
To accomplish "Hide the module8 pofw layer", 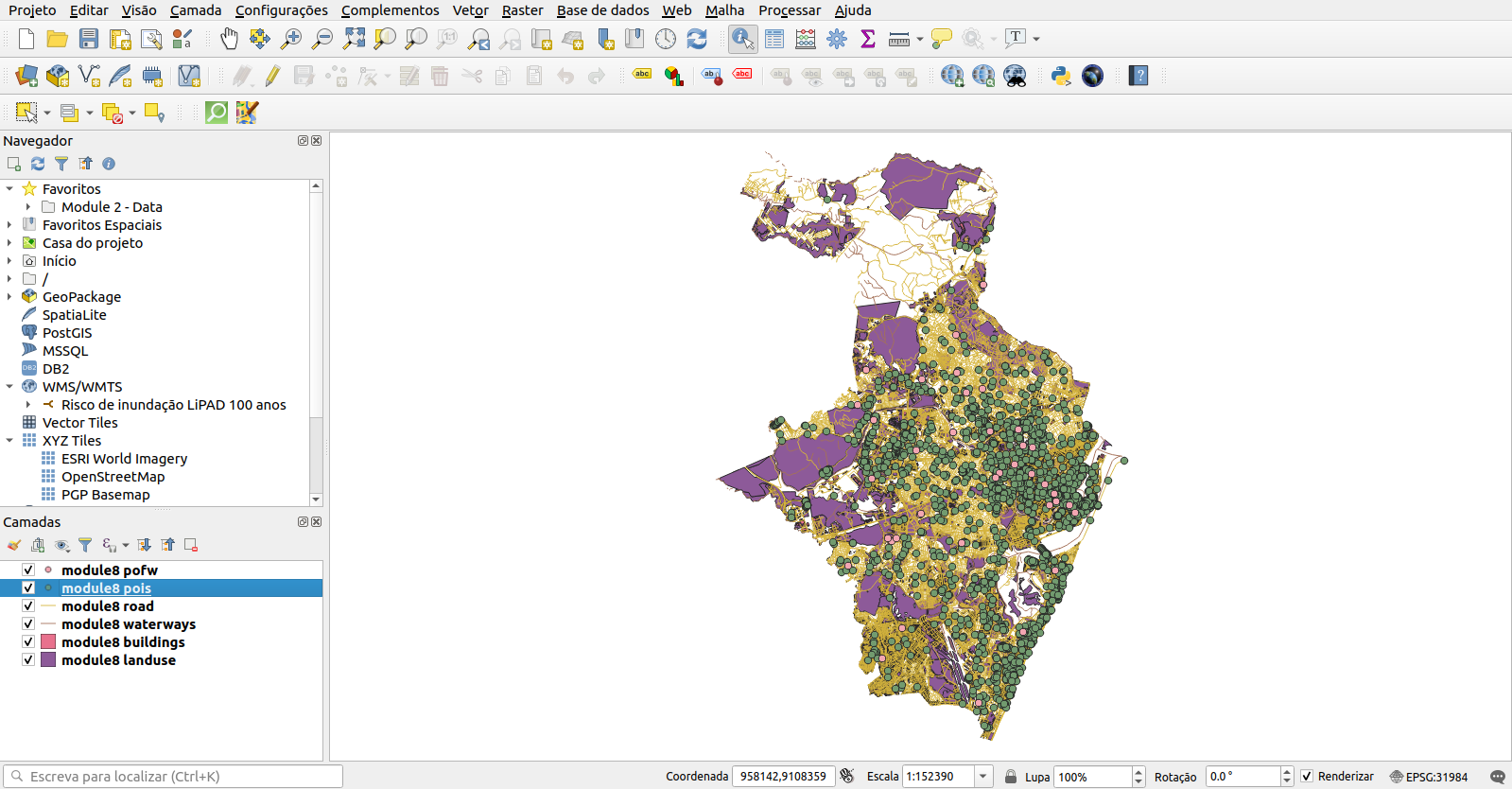I will [x=28, y=570].
